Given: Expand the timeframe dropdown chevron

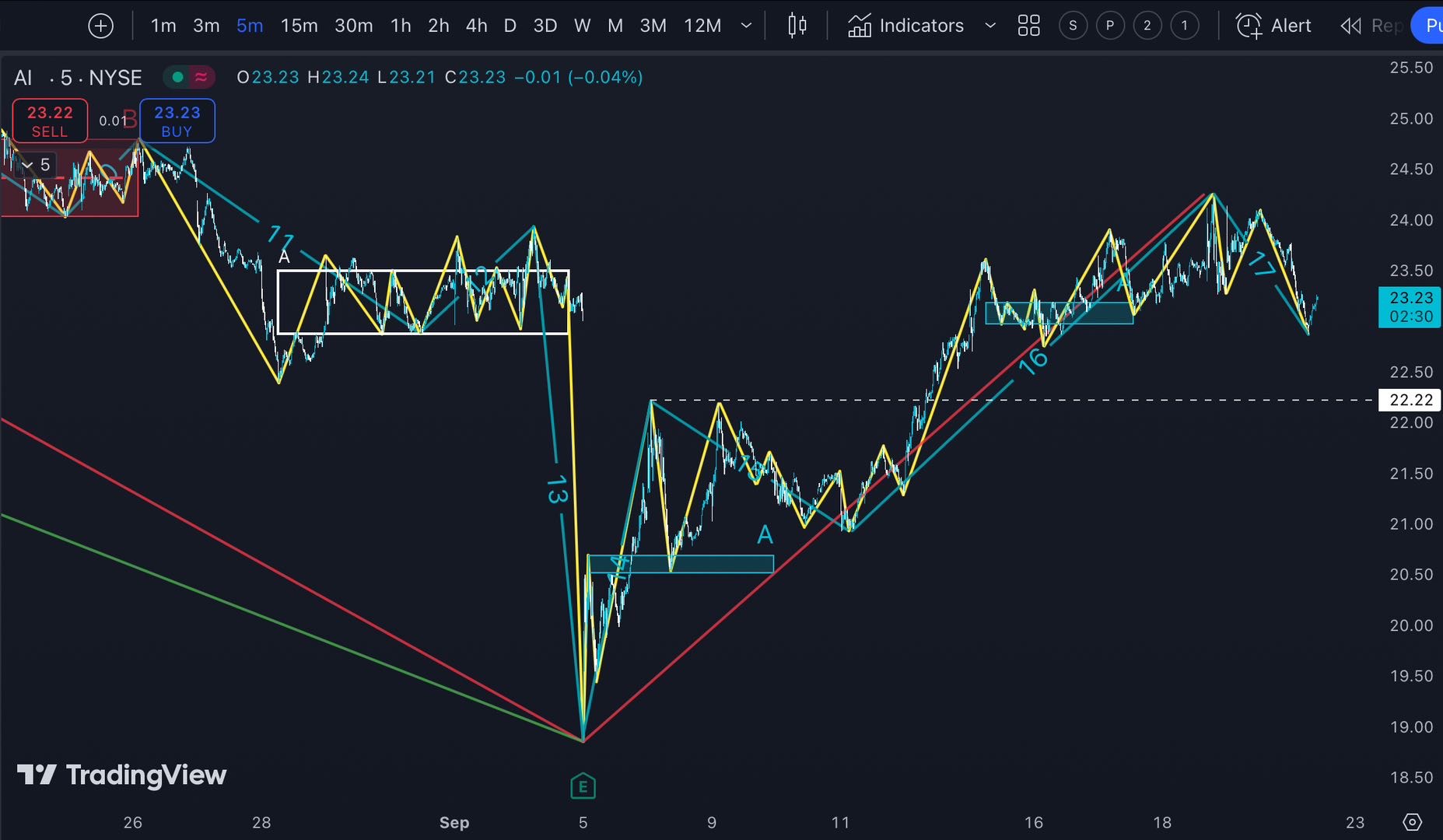Looking at the screenshot, I should tap(746, 26).
